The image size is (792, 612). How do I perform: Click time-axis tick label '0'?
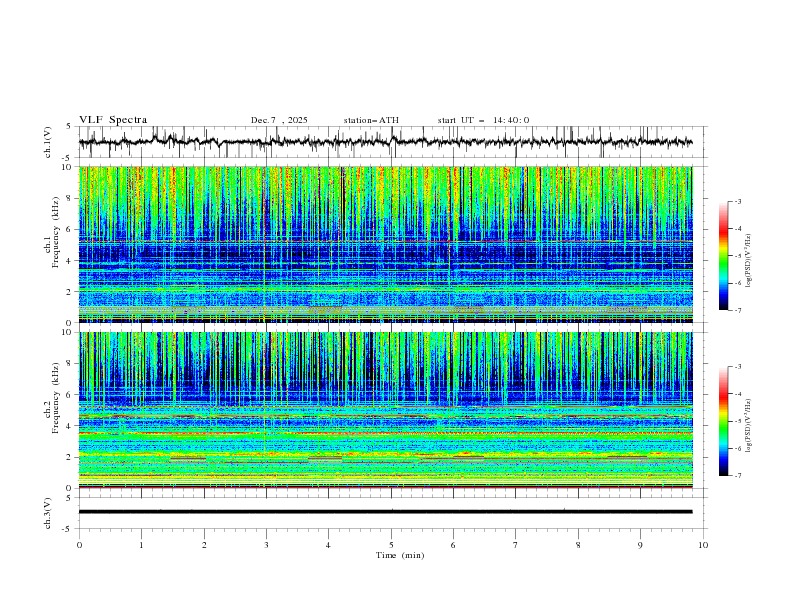pyautogui.click(x=79, y=545)
